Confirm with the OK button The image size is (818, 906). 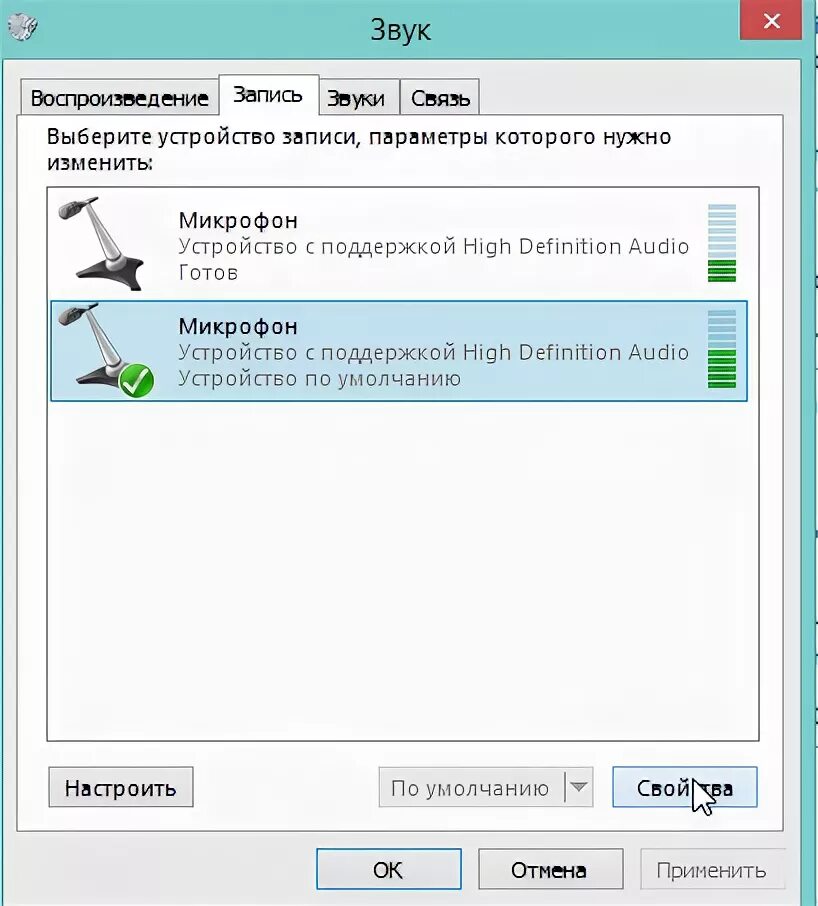389,869
